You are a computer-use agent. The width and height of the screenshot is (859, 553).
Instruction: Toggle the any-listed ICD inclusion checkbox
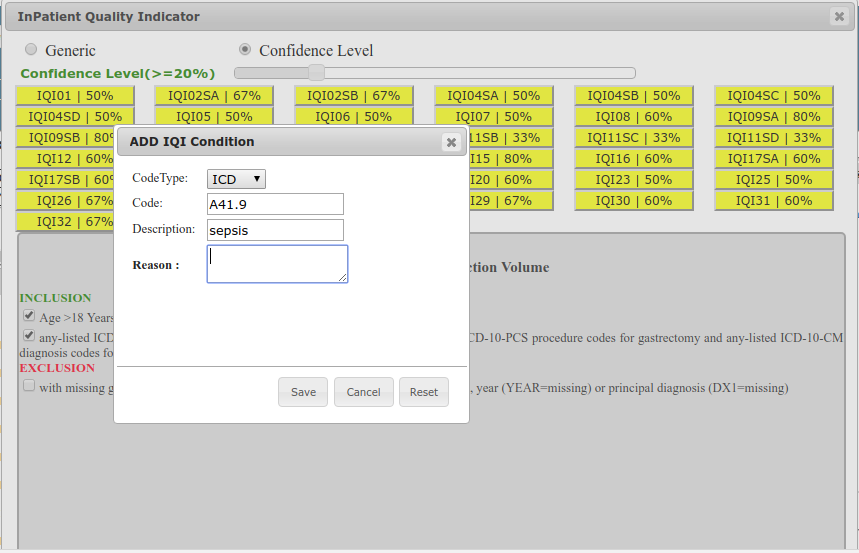click(x=29, y=337)
